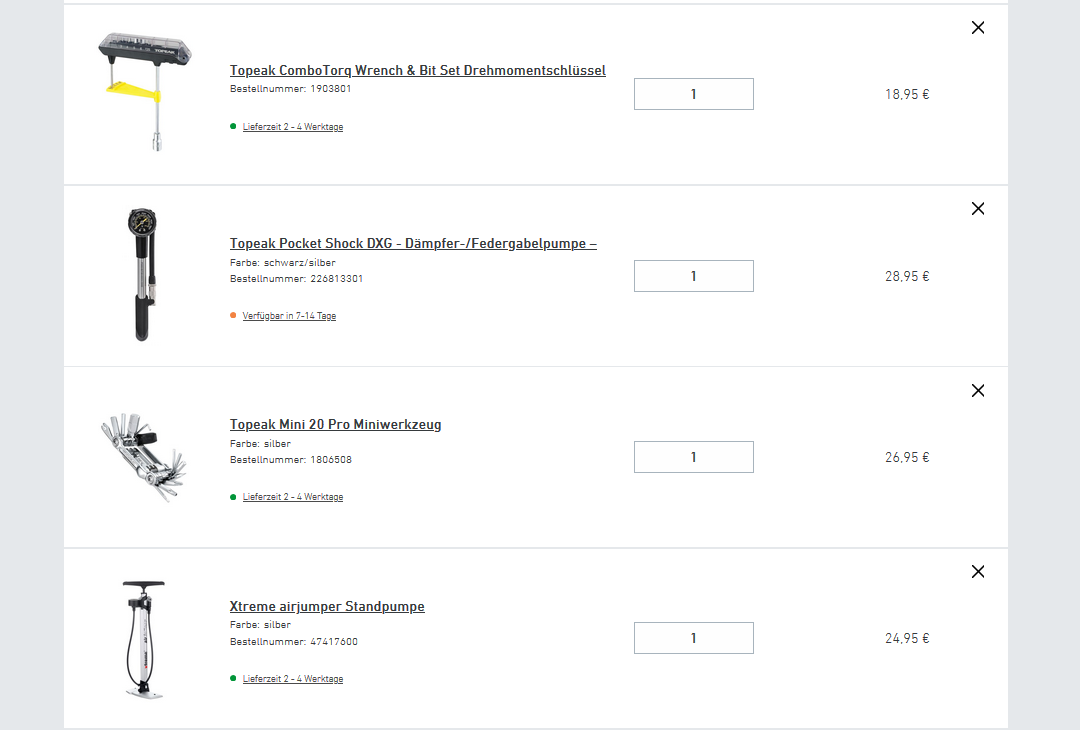Remove Topeak Pocket Shock DXG item
This screenshot has height=730, width=1080.
click(978, 209)
